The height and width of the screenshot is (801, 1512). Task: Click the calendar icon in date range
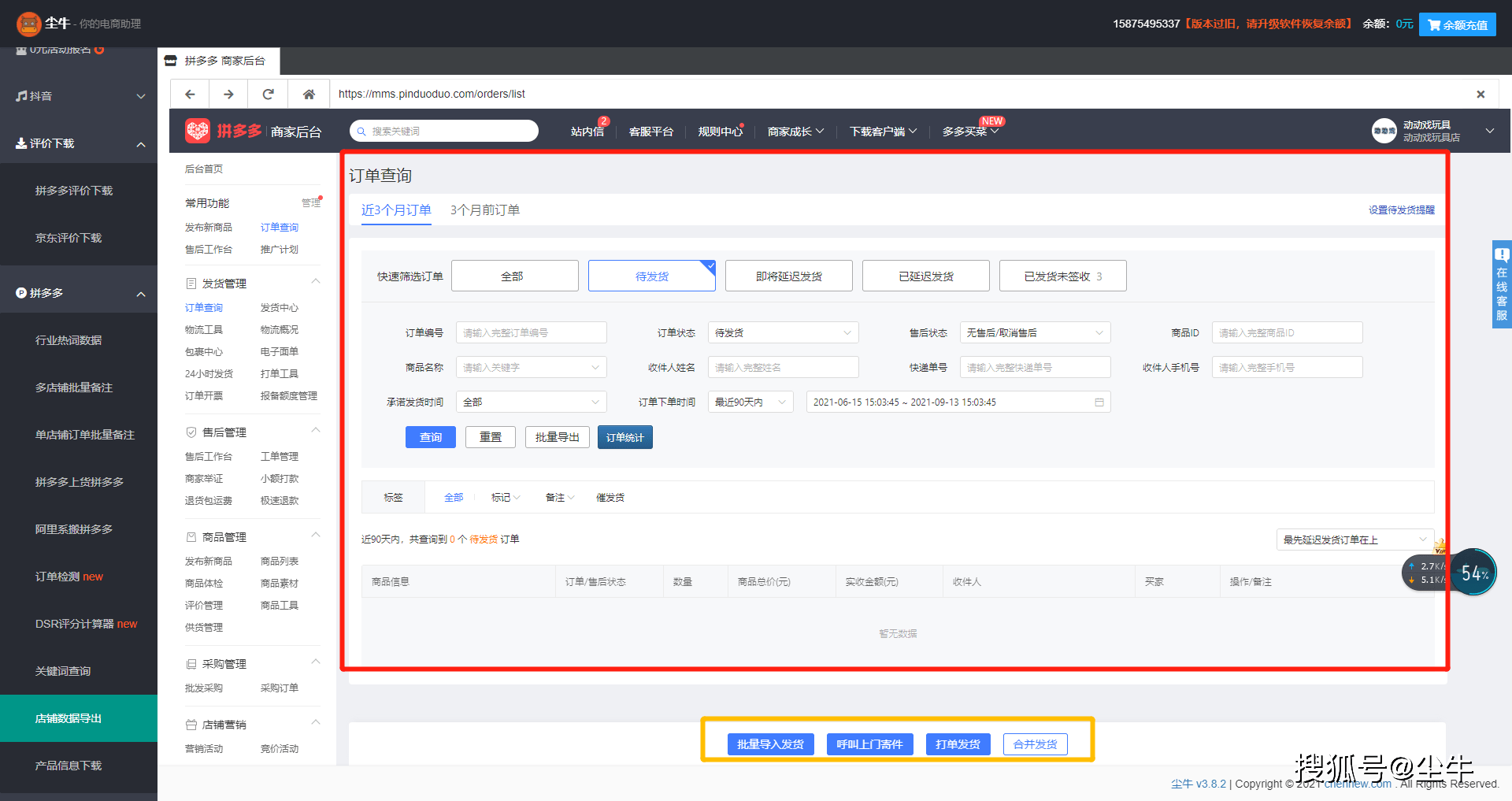point(1099,402)
